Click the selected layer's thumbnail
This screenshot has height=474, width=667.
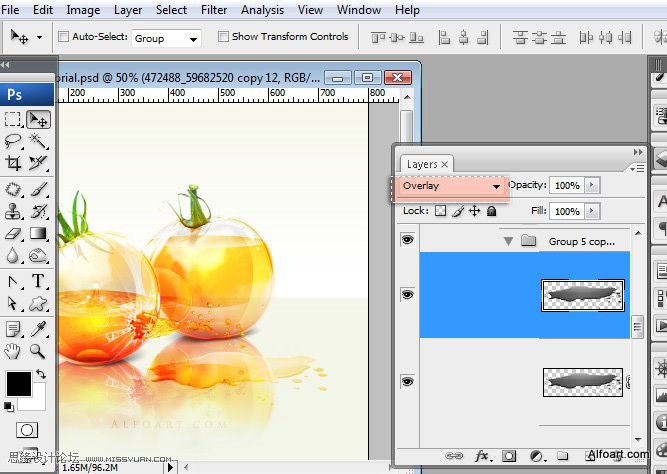click(582, 295)
